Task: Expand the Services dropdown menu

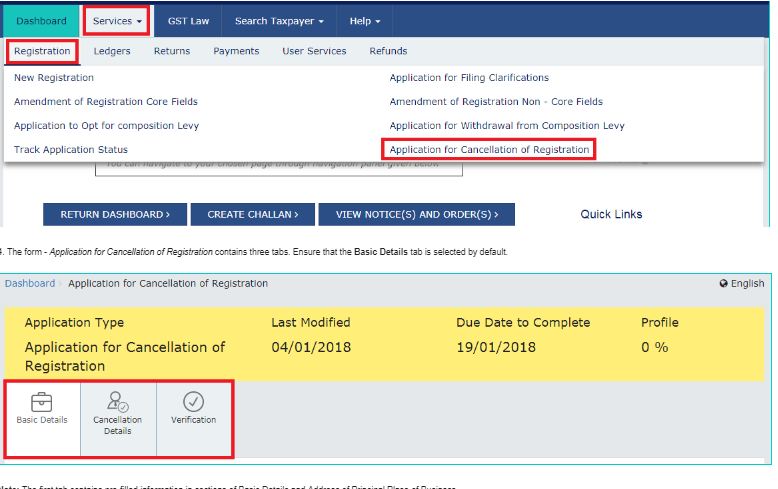Action: 116,21
